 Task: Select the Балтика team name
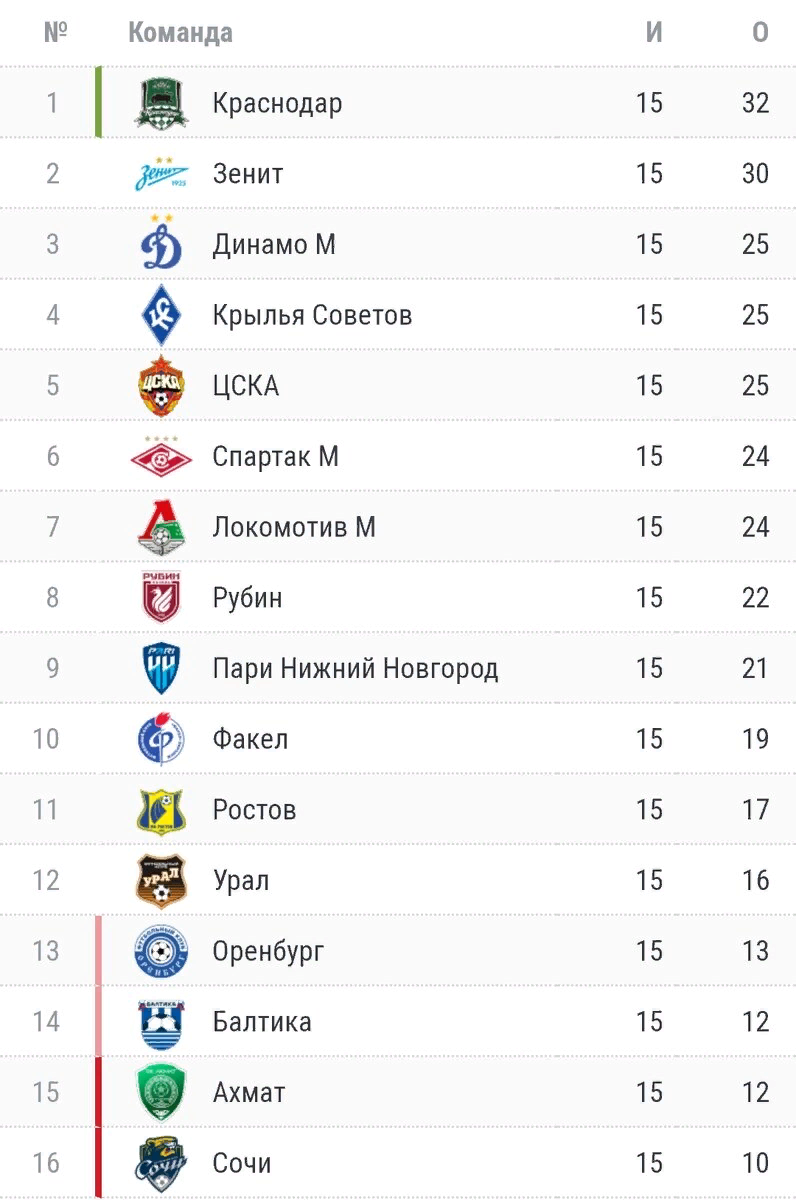(x=262, y=1022)
